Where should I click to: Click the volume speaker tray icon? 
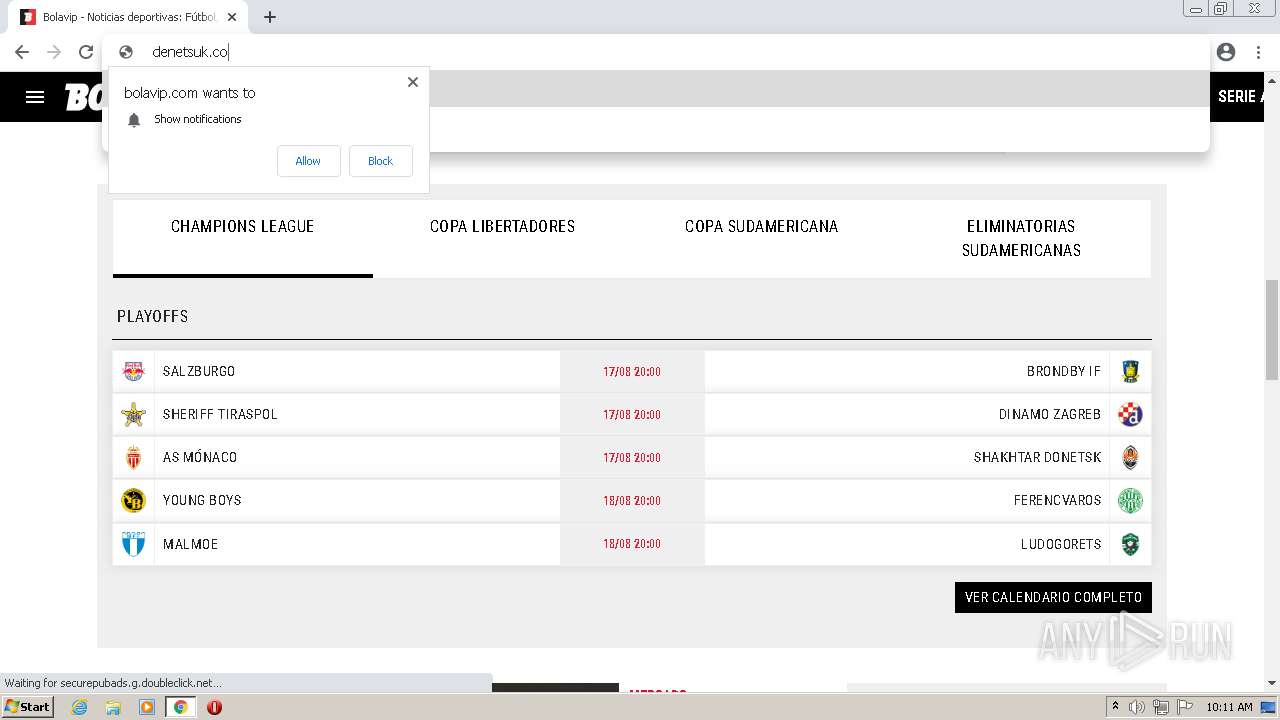coord(1137,707)
